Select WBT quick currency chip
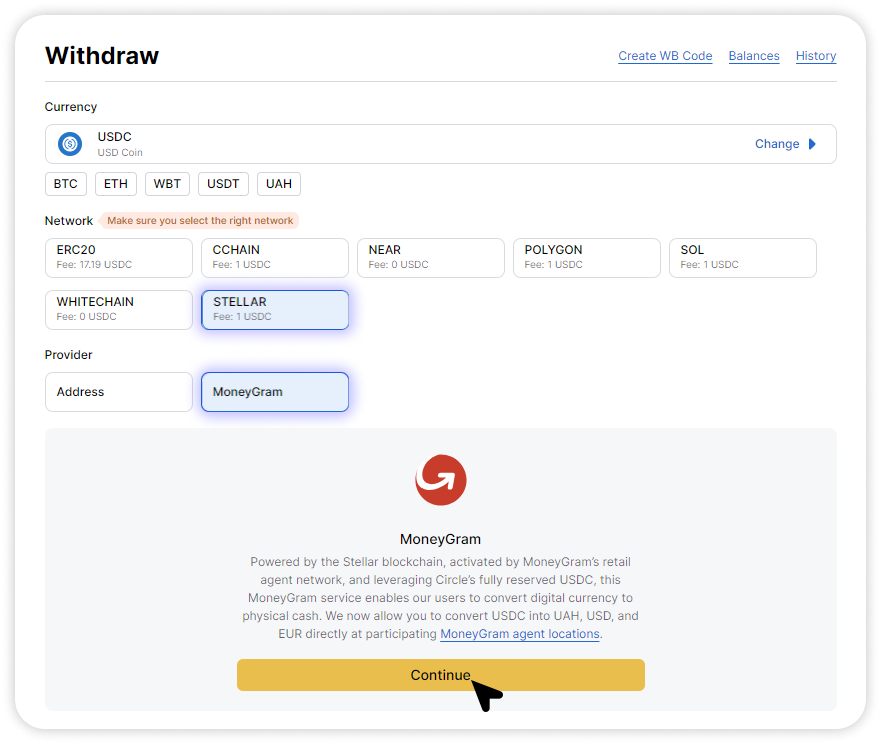881x744 pixels. pos(167,184)
